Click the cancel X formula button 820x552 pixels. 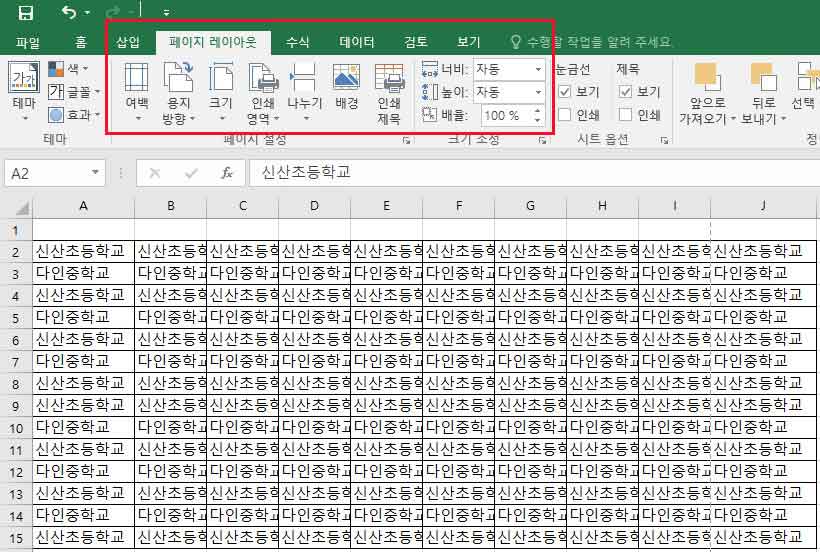coord(154,173)
